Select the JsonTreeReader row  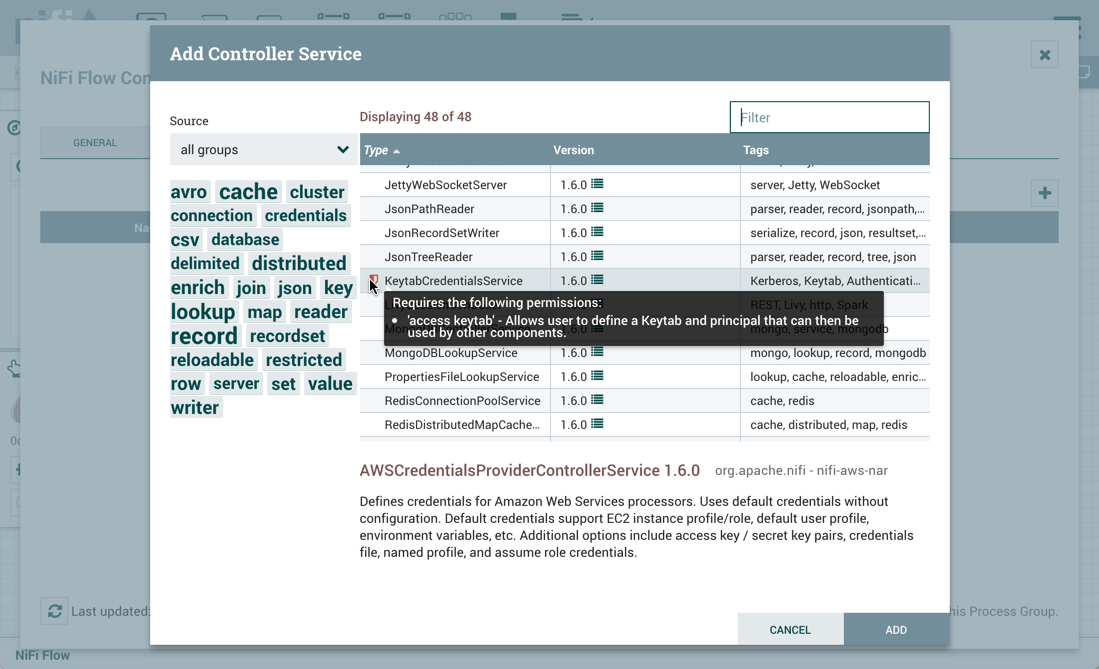pos(441,257)
